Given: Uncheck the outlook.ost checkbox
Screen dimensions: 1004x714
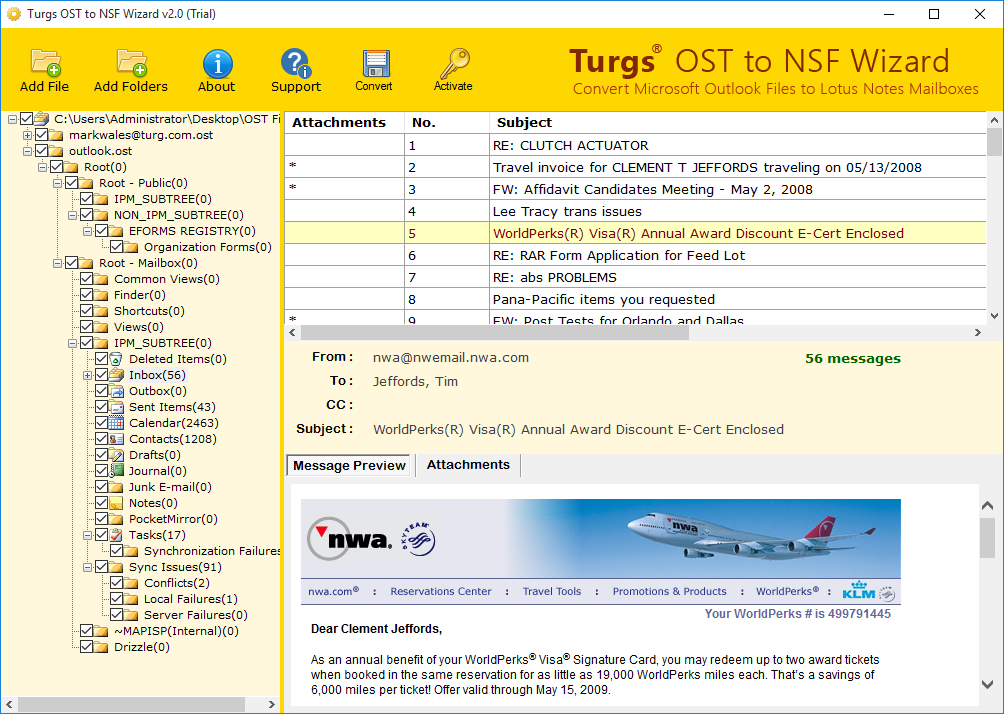Looking at the screenshot, I should click(42, 151).
